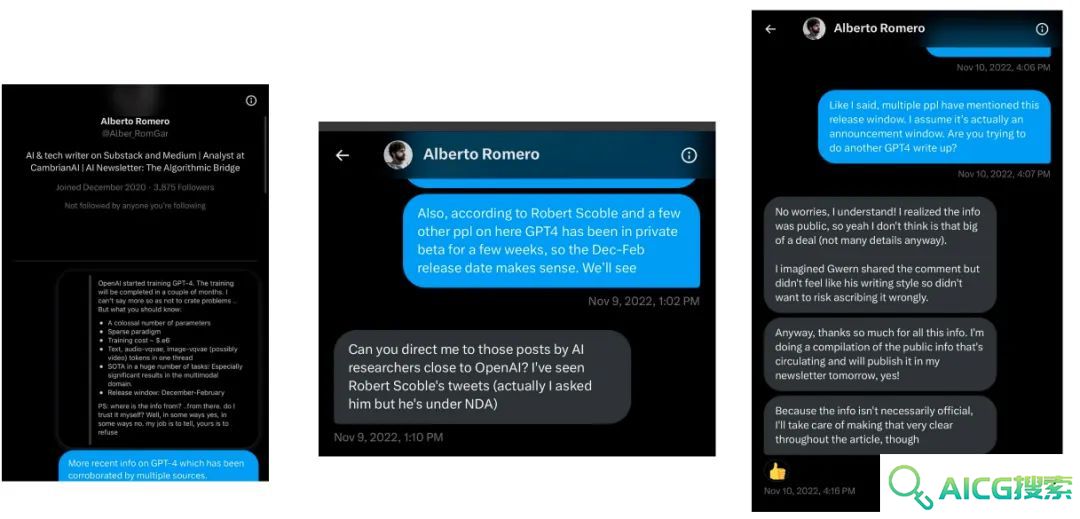Select 'Can you direct me to those posts' message

[x=482, y=377]
